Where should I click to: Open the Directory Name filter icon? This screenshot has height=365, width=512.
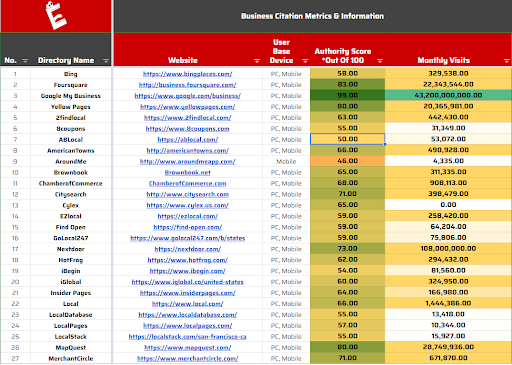click(x=106, y=61)
